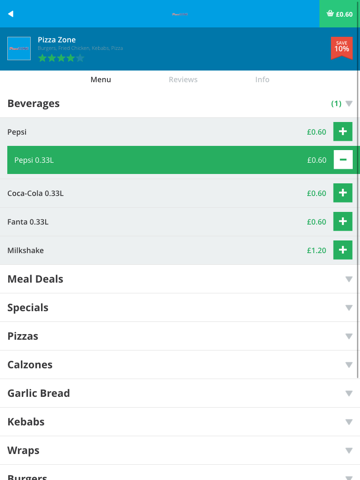
Task: Expand the Pizzas category
Action: point(180,336)
